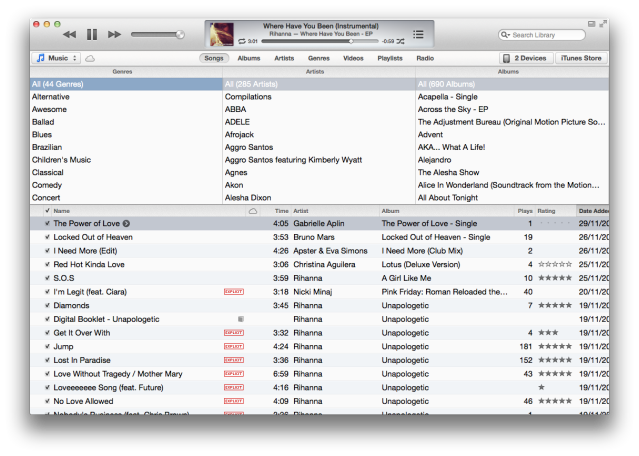Seek in the song progress bar
Viewport: 639px width, 456px height.
(320, 41)
